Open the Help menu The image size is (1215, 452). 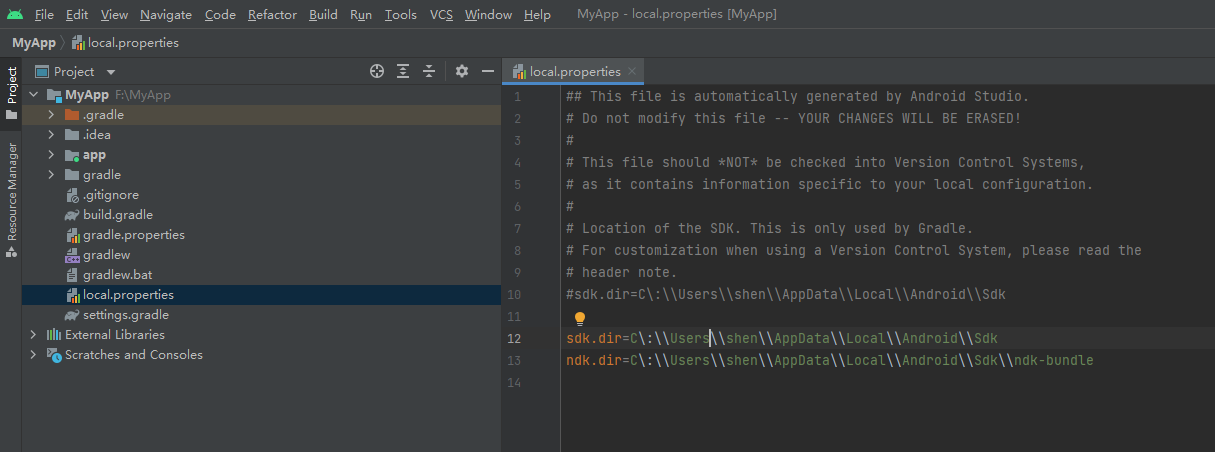[x=537, y=15]
